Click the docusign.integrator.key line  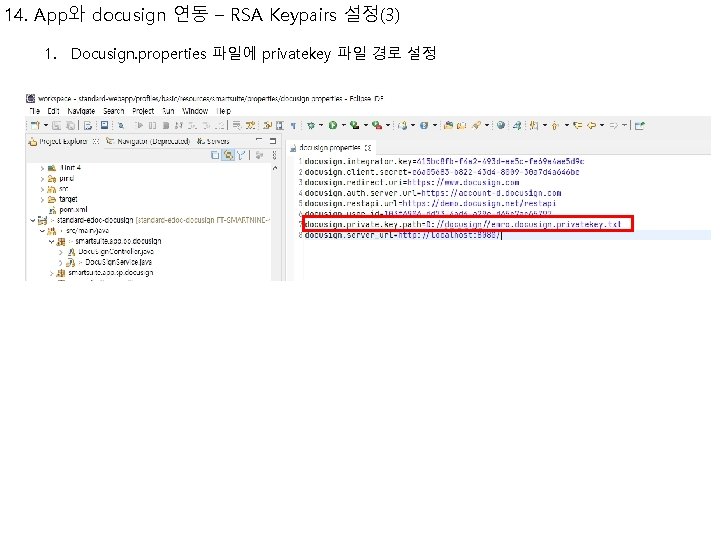click(x=444, y=162)
